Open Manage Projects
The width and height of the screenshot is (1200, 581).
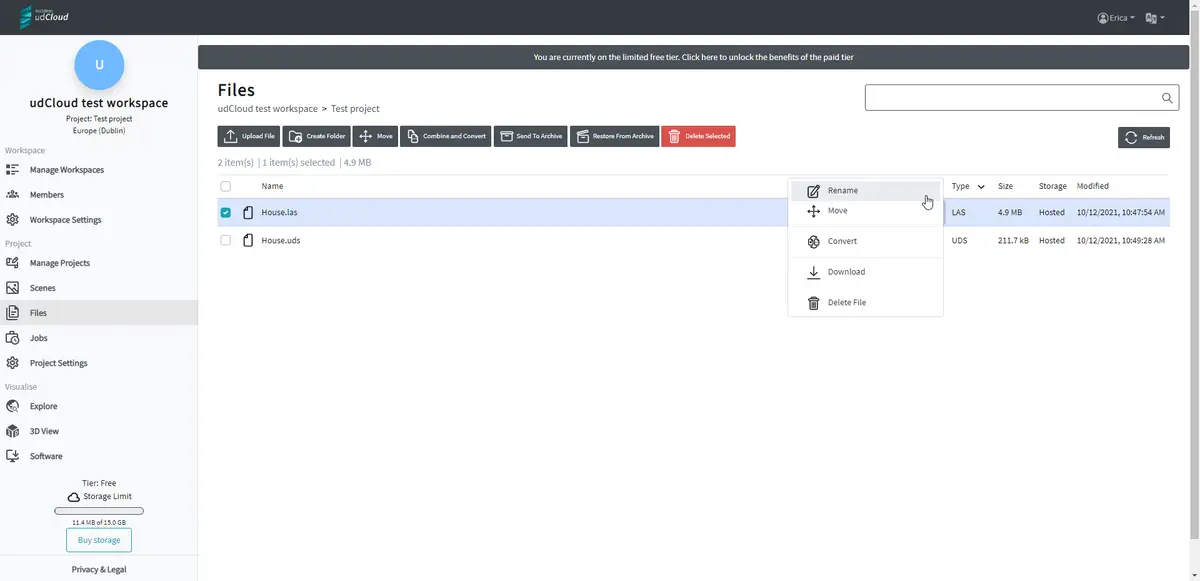click(x=60, y=263)
